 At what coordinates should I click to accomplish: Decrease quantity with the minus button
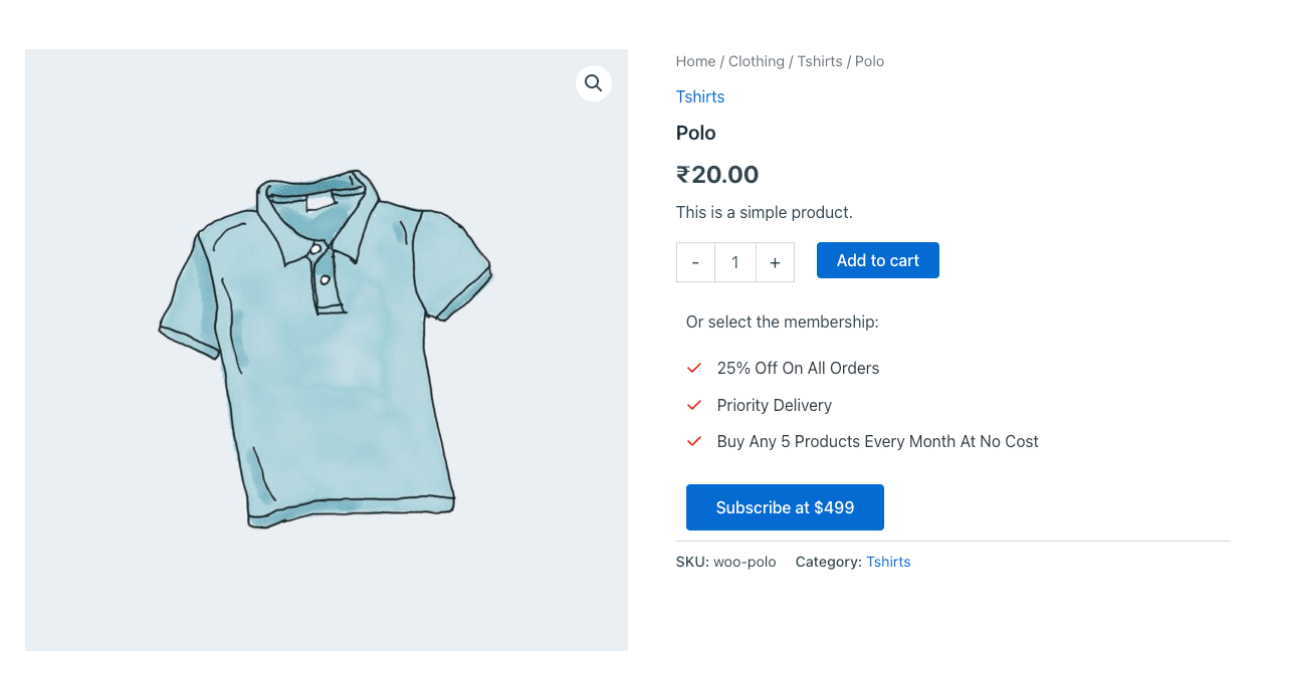point(696,262)
